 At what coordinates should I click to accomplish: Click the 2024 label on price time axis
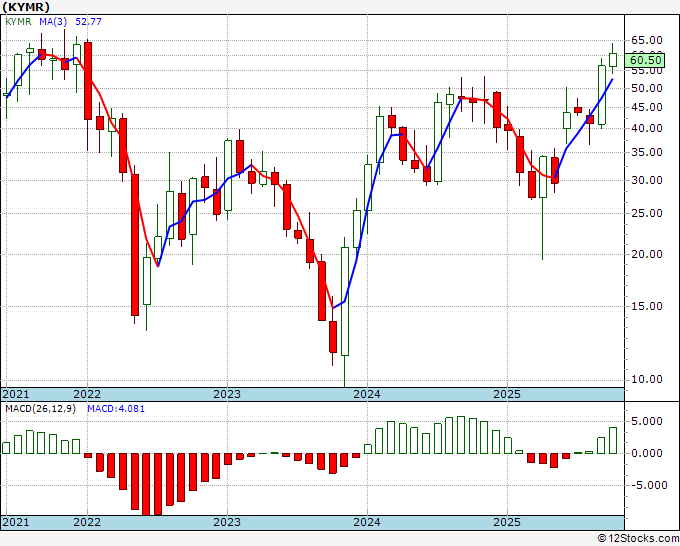[x=367, y=394]
